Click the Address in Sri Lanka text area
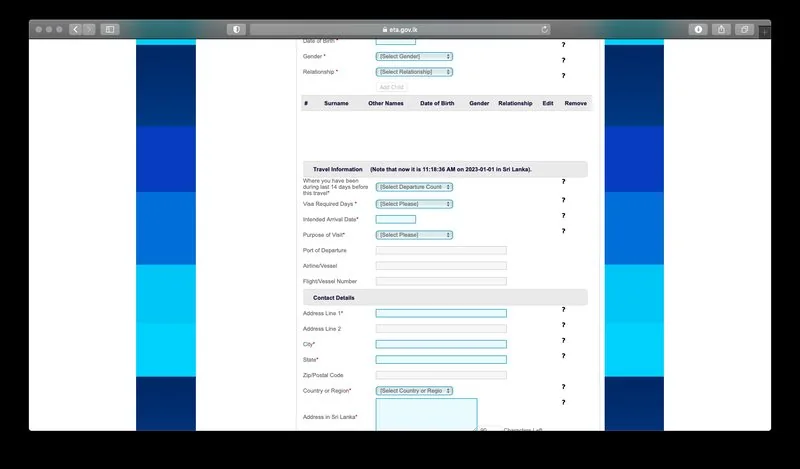The image size is (800, 469). [x=426, y=415]
